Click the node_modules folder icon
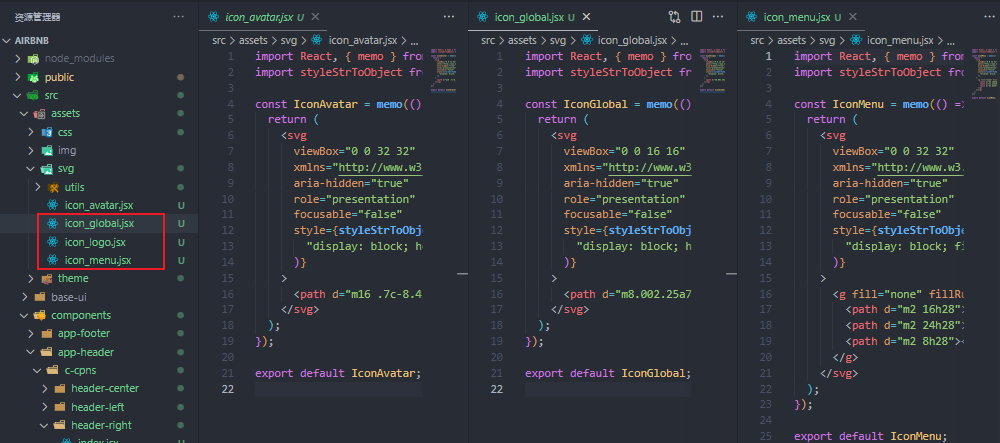 (x=33, y=59)
